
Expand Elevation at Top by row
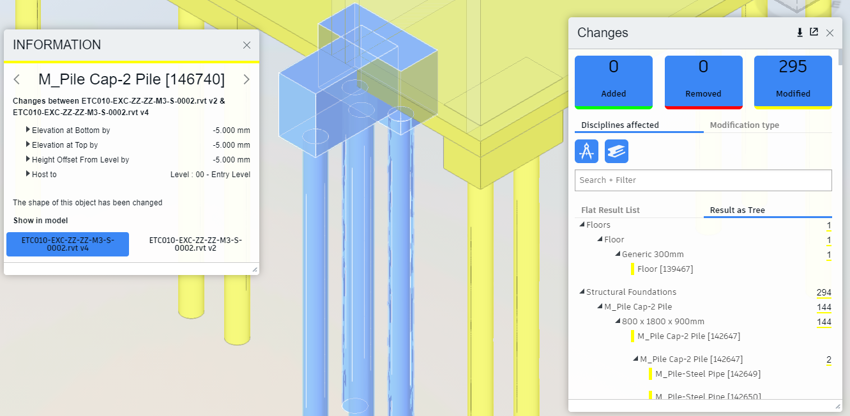click(28, 145)
